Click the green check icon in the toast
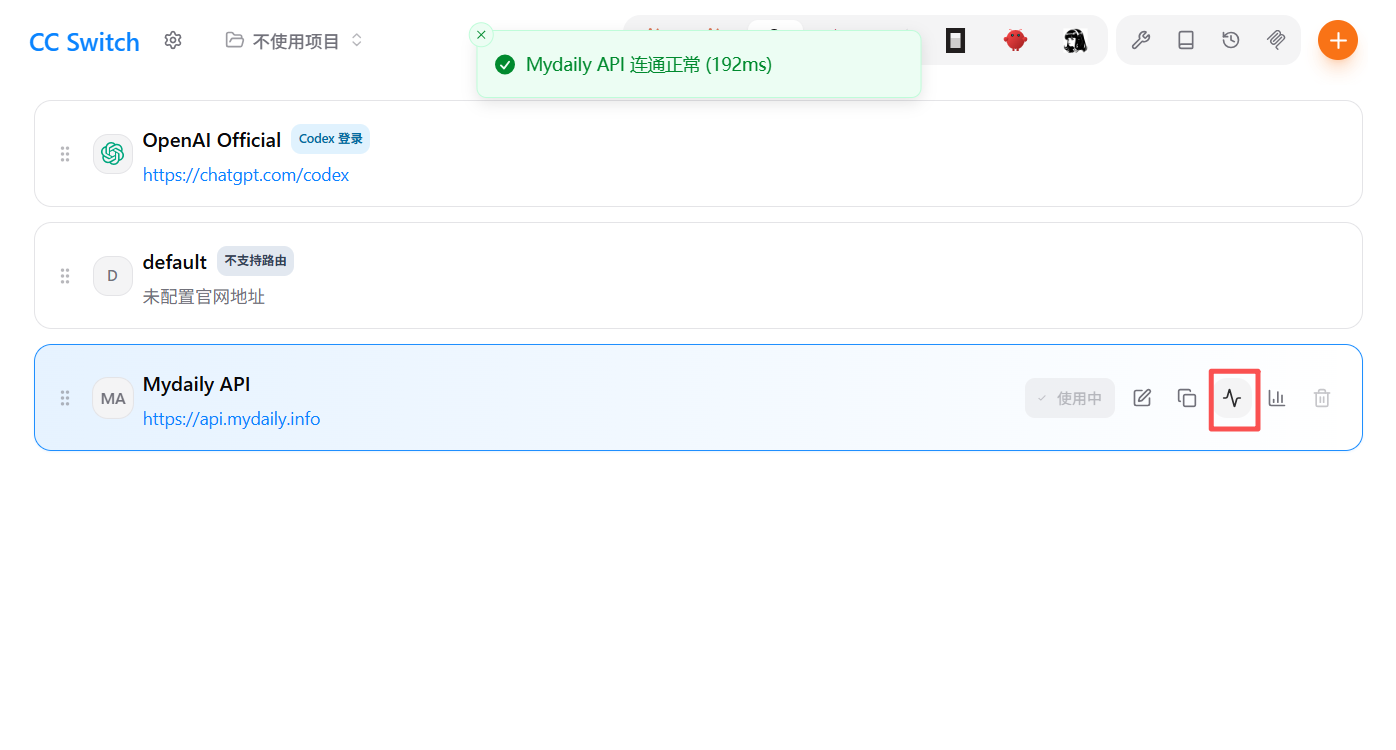The height and width of the screenshot is (750, 1396). click(x=505, y=65)
